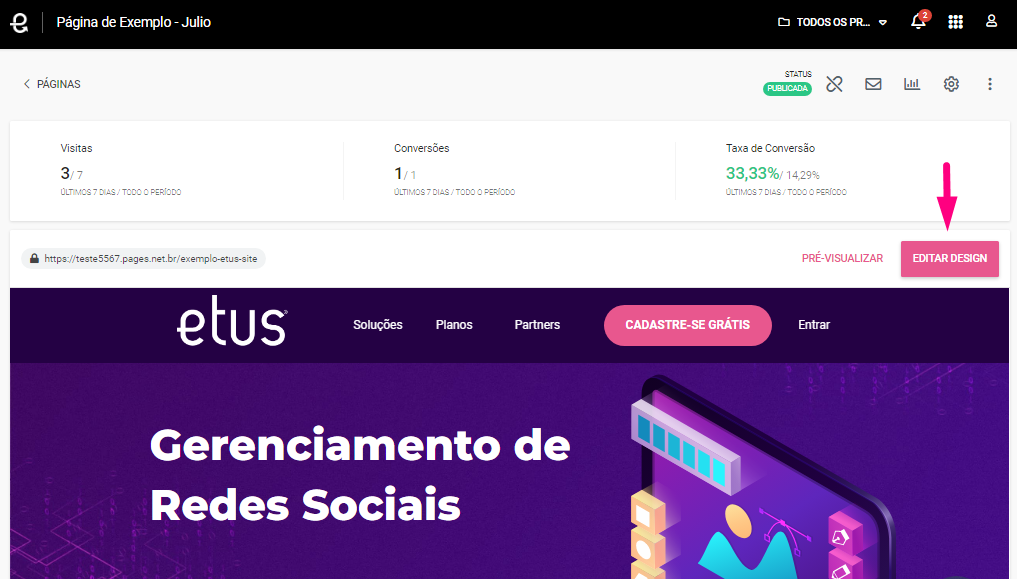This screenshot has height=579, width=1017.
Task: Open the three-dot more options menu
Action: tap(990, 84)
